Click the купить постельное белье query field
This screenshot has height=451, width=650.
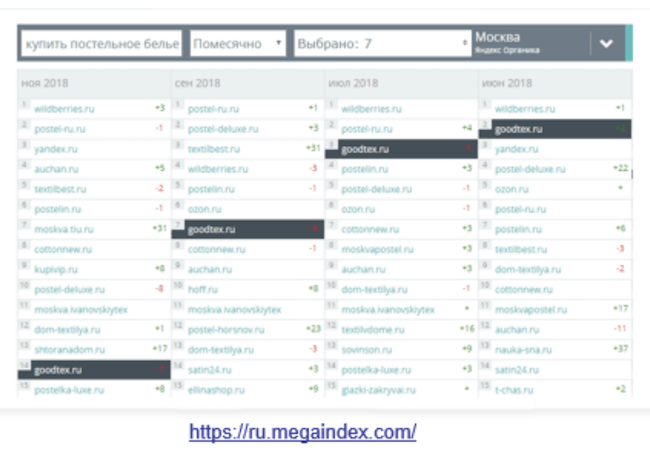102,44
